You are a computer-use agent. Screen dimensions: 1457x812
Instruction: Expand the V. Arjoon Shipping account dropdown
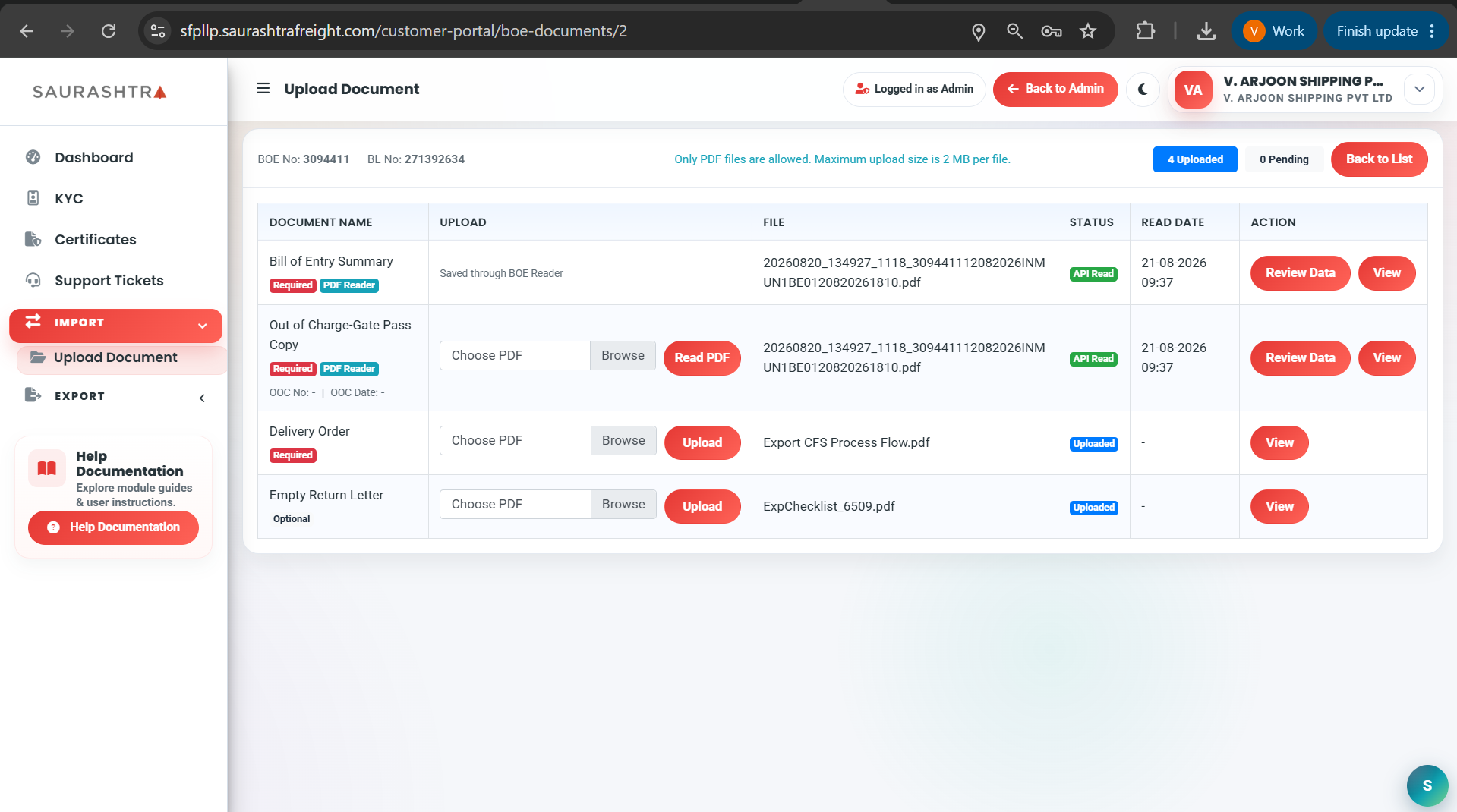coord(1419,90)
